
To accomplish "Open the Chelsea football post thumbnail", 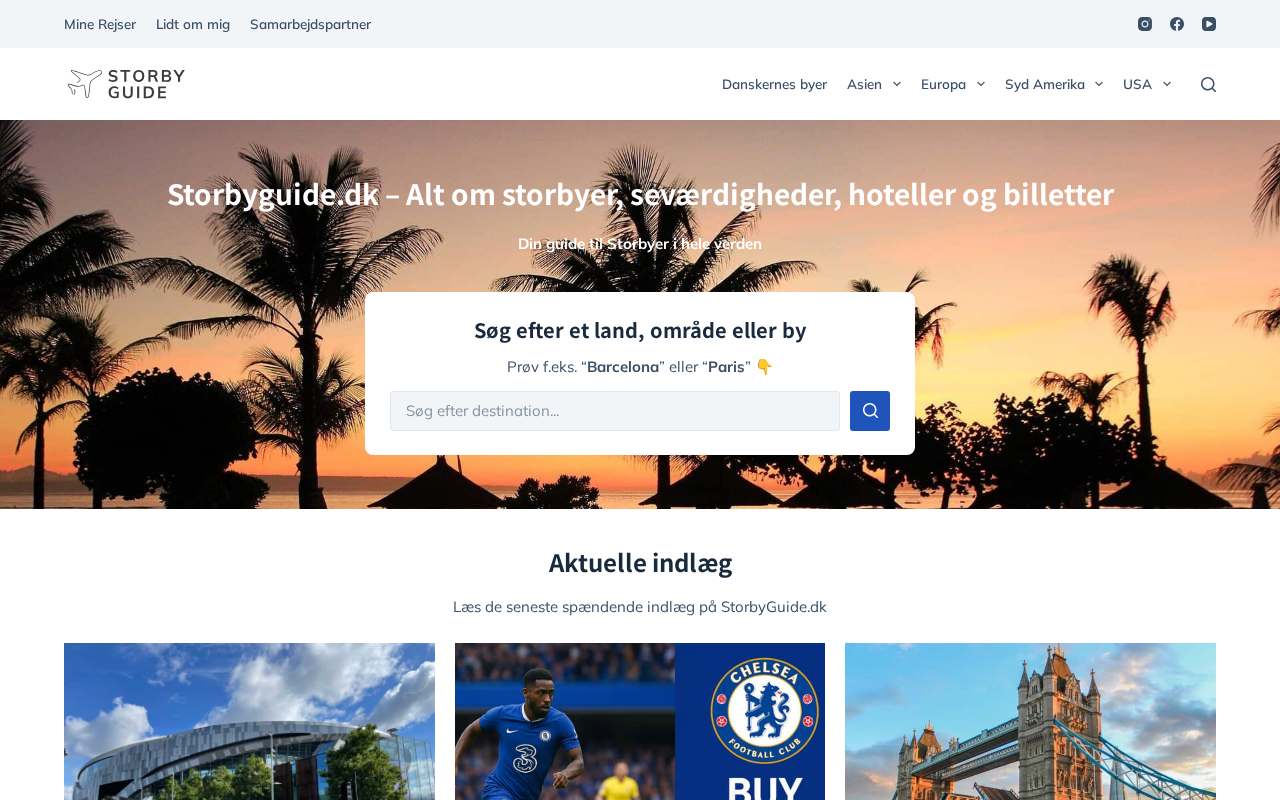I will (x=640, y=721).
